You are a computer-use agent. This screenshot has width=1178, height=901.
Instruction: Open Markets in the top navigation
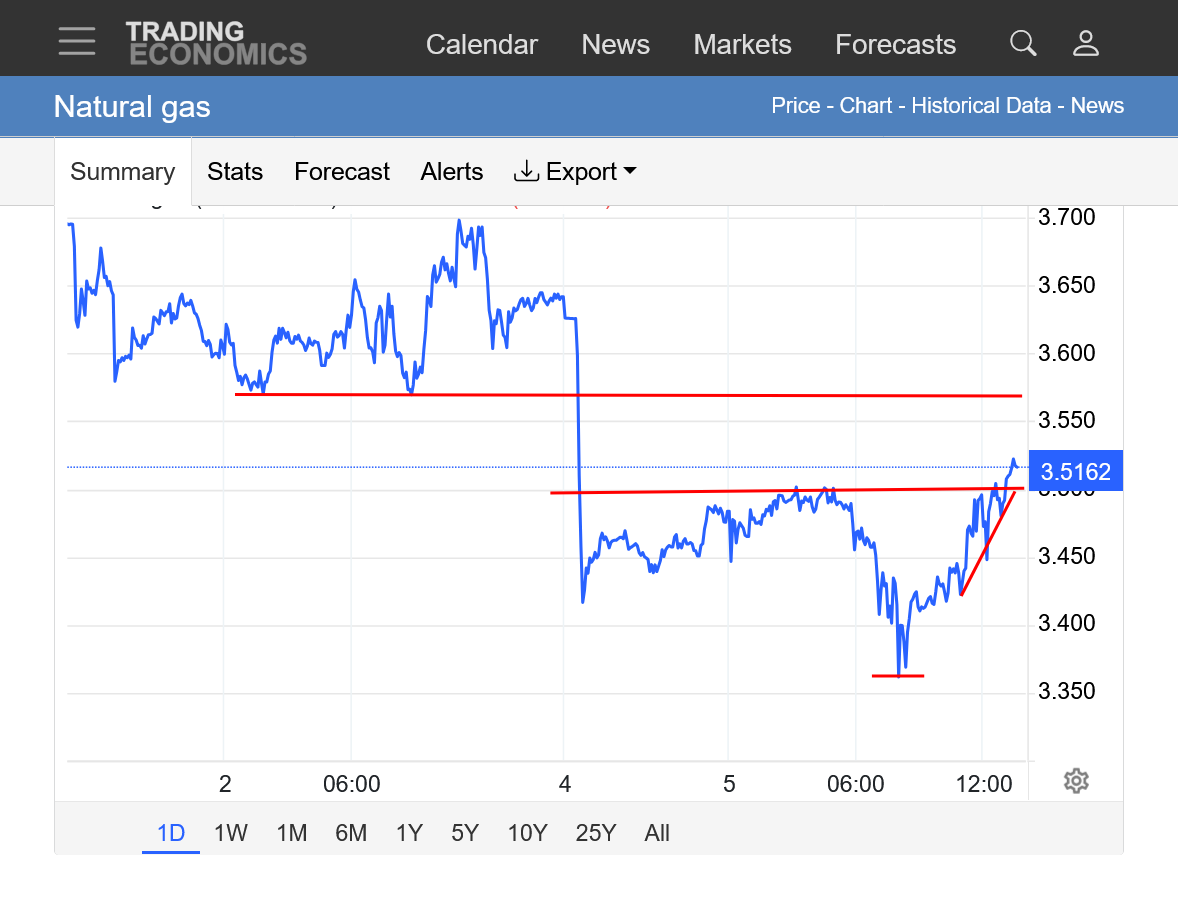pos(743,45)
